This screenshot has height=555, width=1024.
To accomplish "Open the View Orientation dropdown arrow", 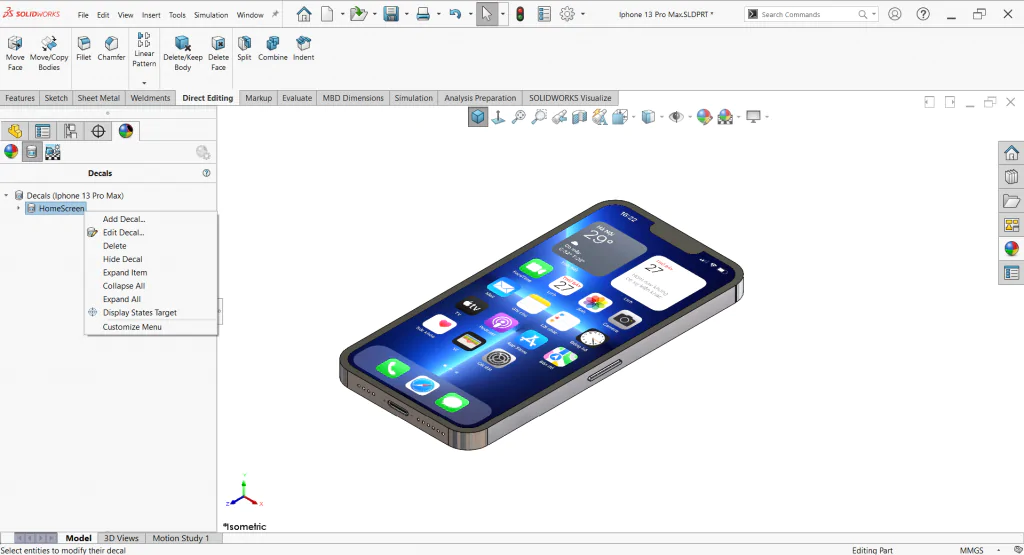I will click(x=633, y=118).
